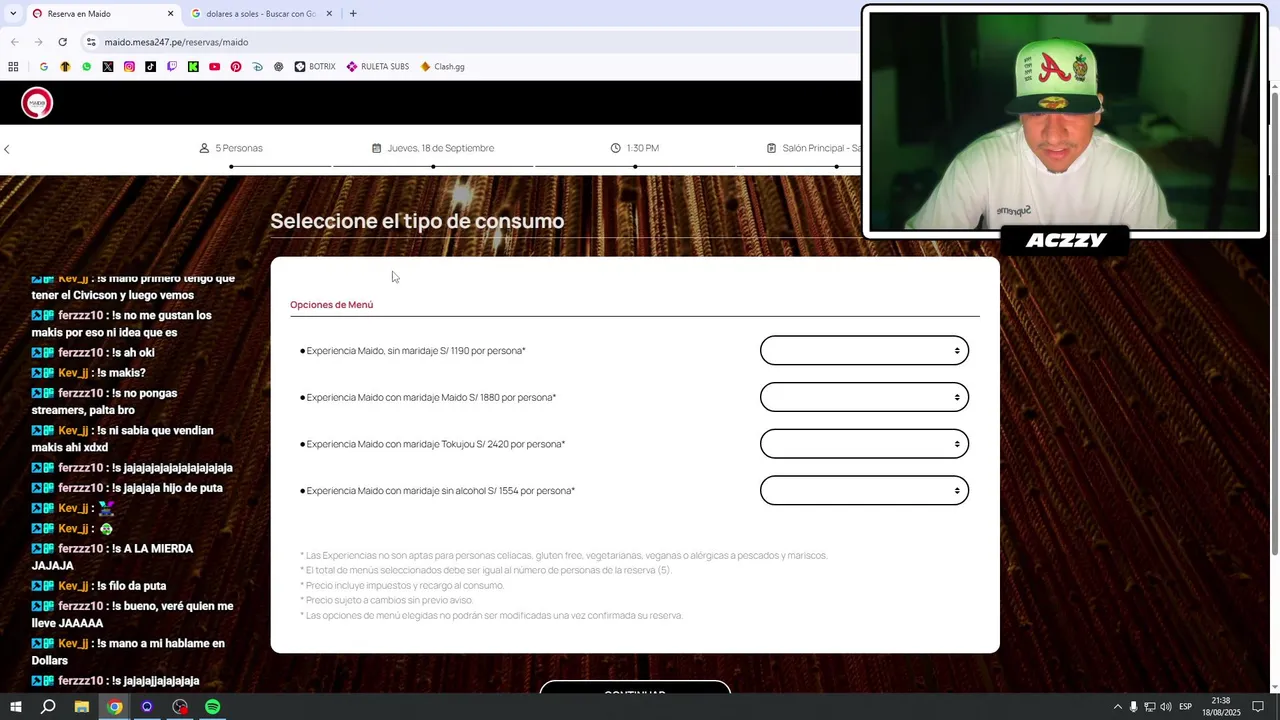Open the tab search dropdown arrow

[x=12, y=14]
